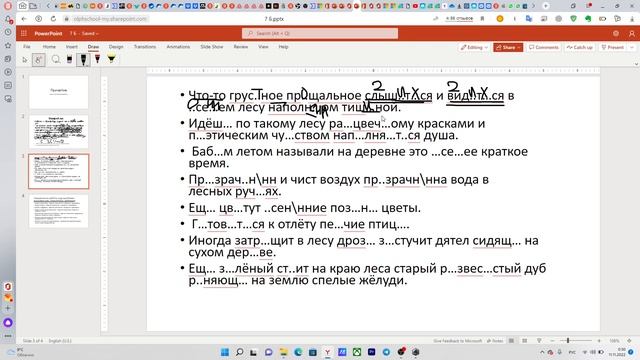Open browser downloads icon
This screenshot has width=640, height=360.
(x=632, y=19)
